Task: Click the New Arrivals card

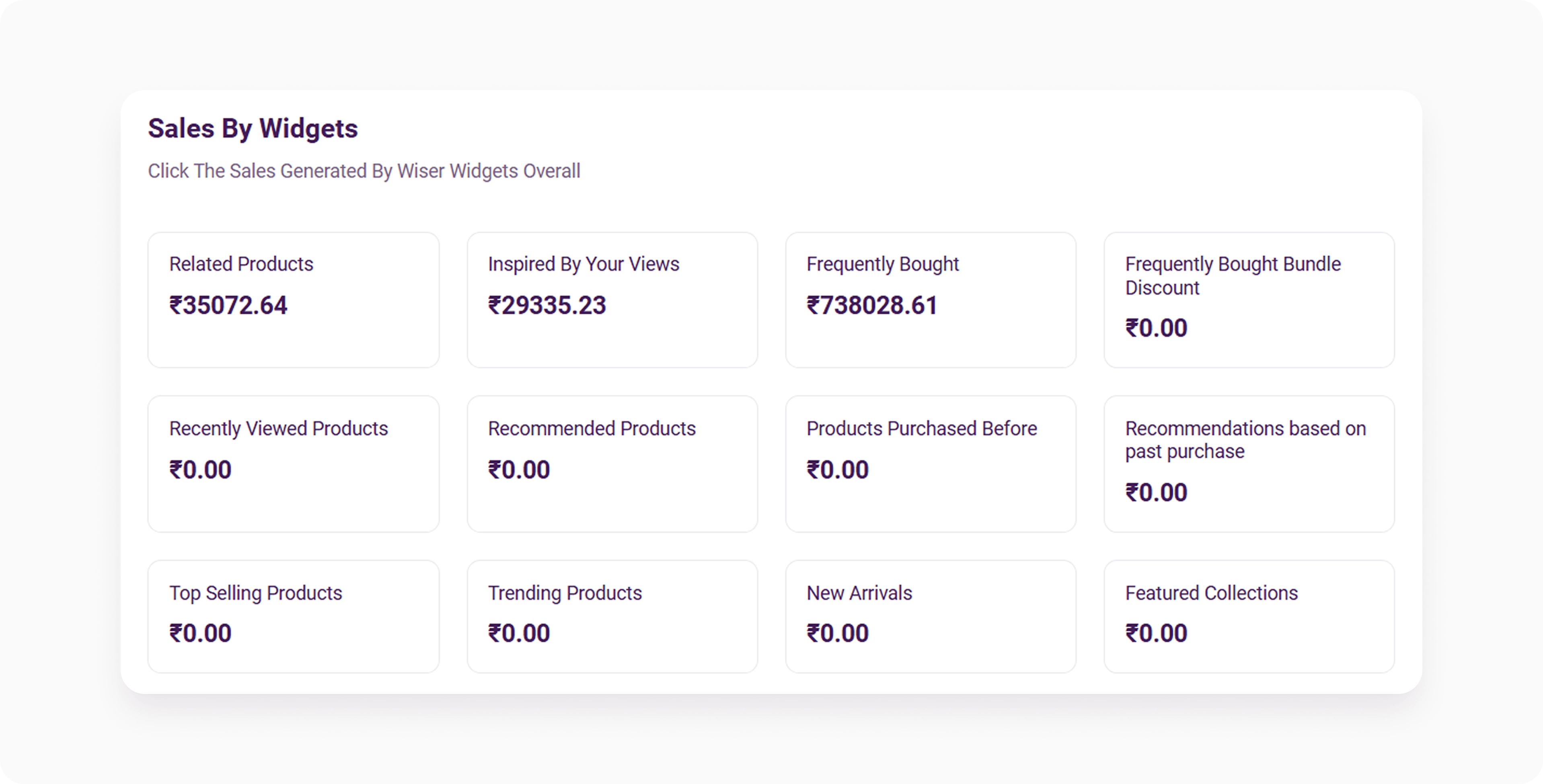Action: (x=931, y=616)
